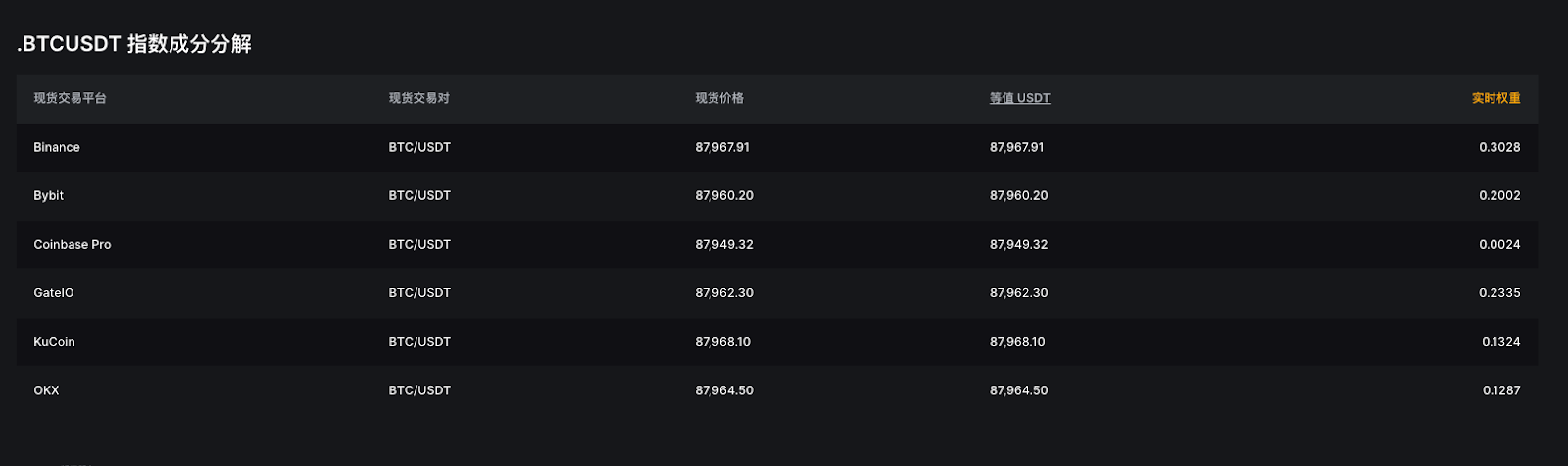Click the Coinbase Pro row label

click(x=73, y=244)
